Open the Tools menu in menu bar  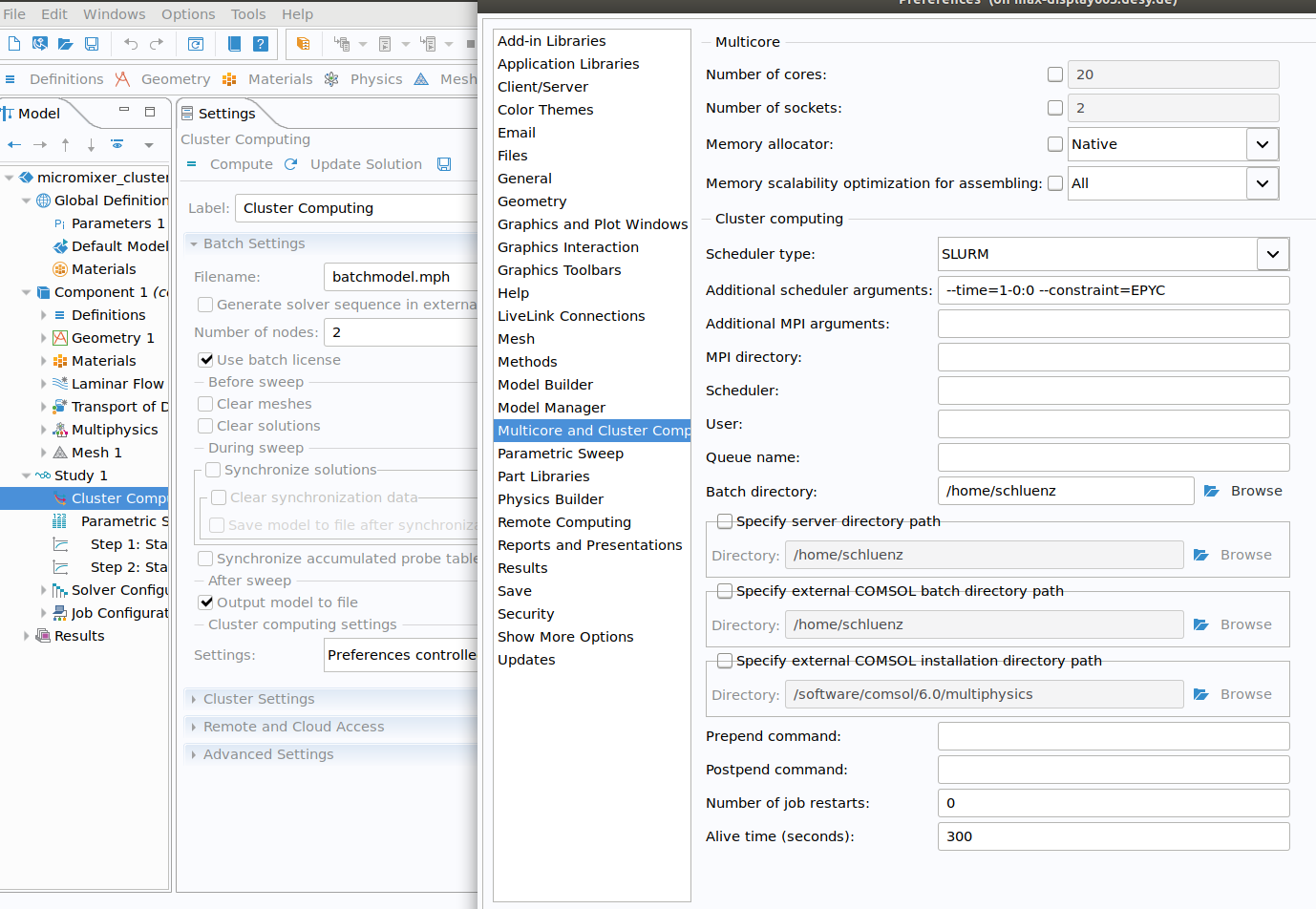248,14
